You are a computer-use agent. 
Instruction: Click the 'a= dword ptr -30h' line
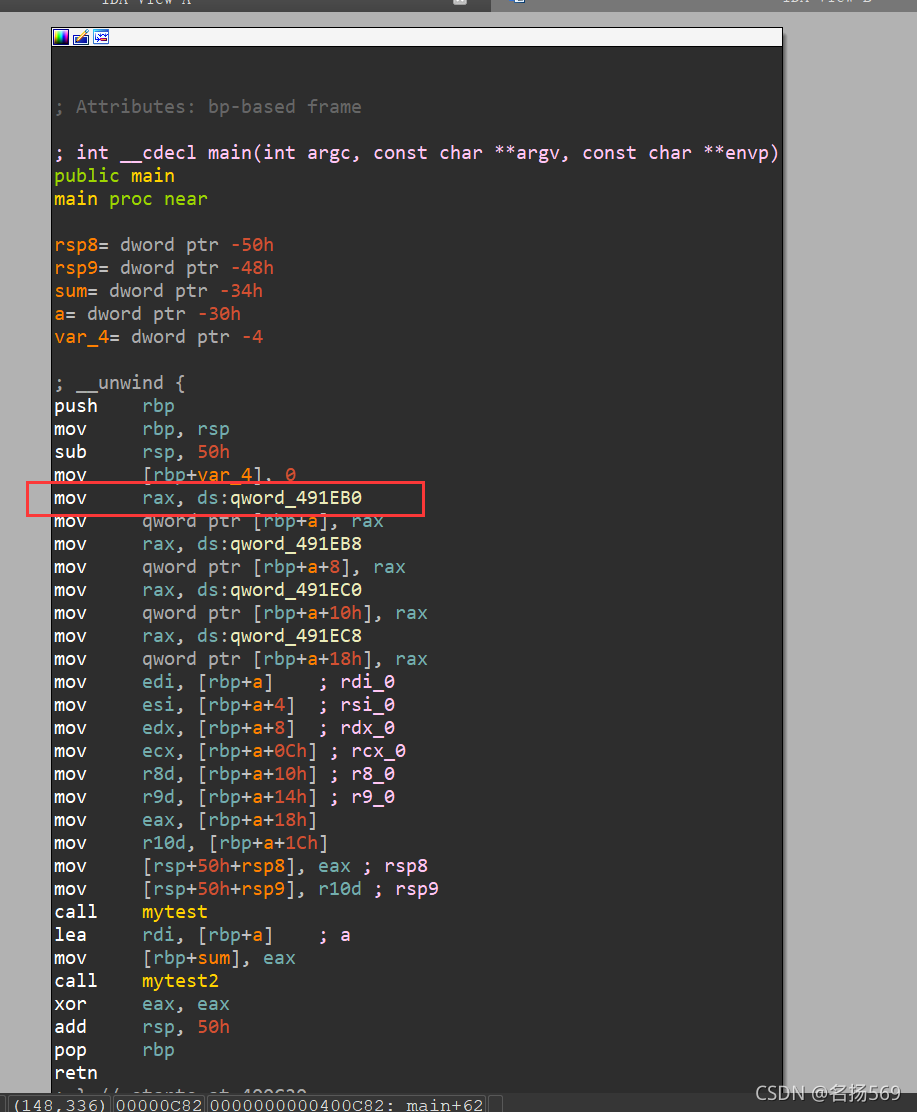tap(148, 314)
